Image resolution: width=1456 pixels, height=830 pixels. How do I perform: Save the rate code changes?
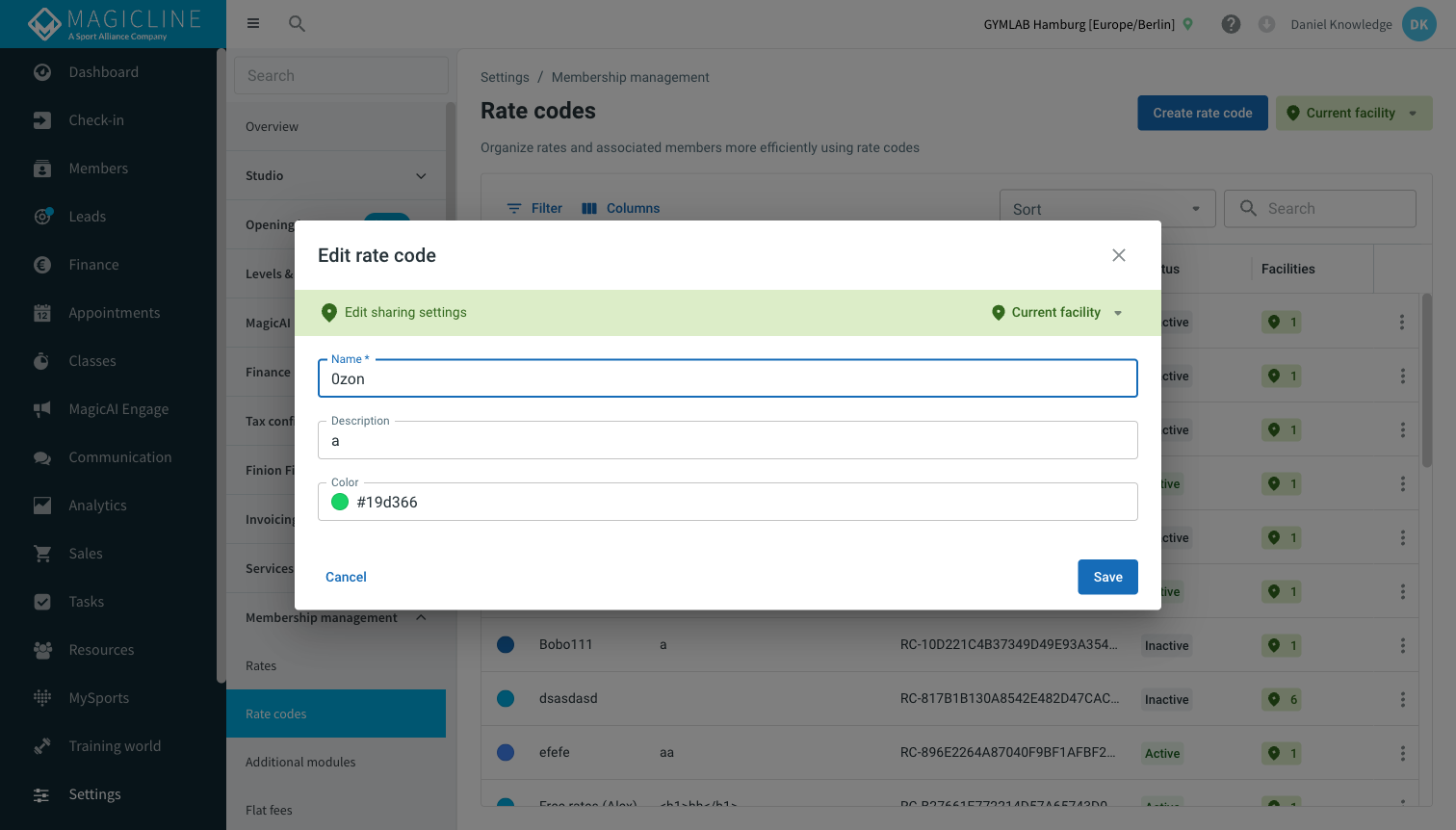[1107, 577]
